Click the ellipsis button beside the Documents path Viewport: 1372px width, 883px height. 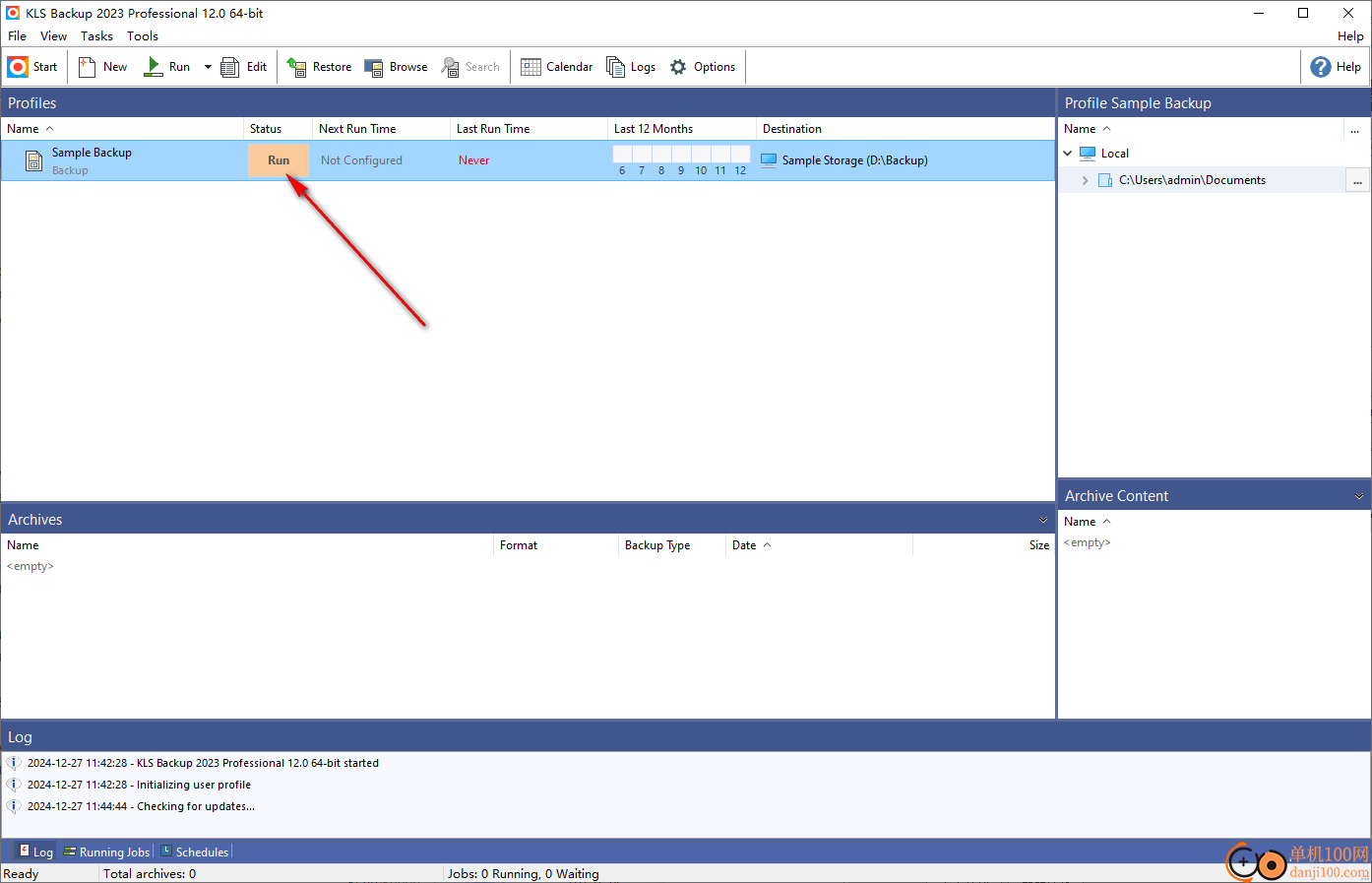coord(1357,180)
